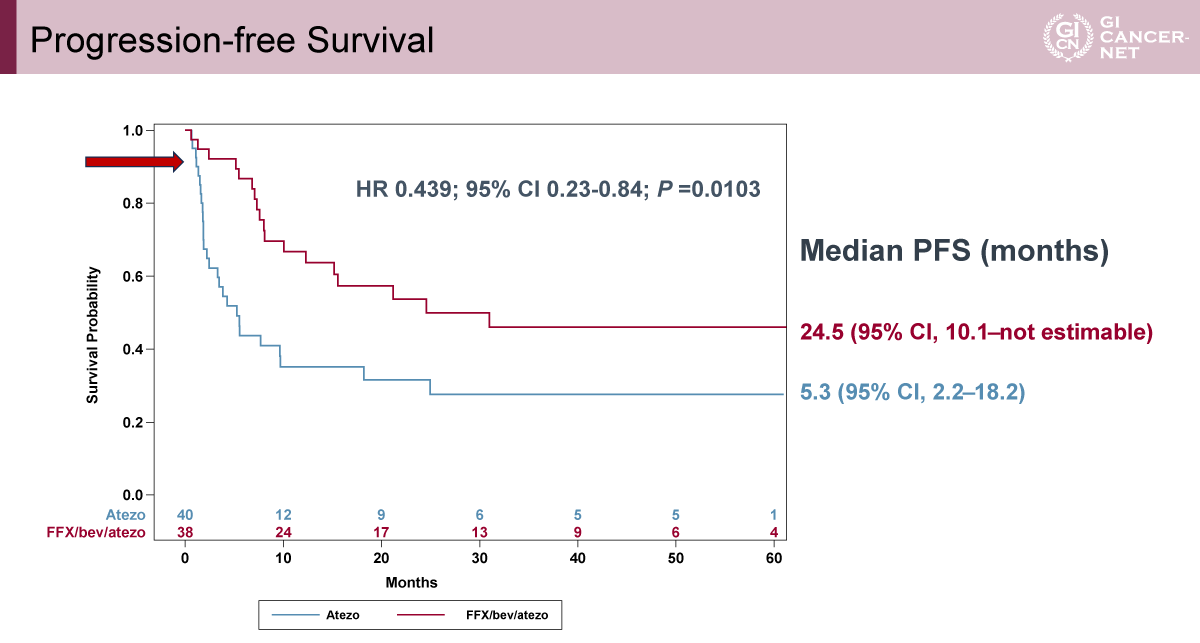The image size is (1200, 643).
Task: Click the Survival Probability y-axis label
Action: pyautogui.click(x=92, y=335)
